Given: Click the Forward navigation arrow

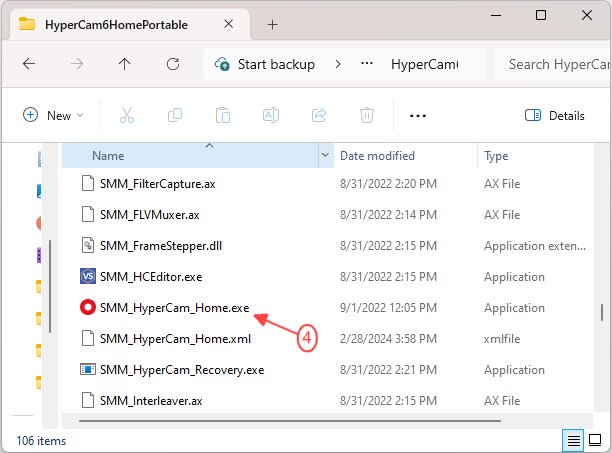Looking at the screenshot, I should [x=77, y=64].
